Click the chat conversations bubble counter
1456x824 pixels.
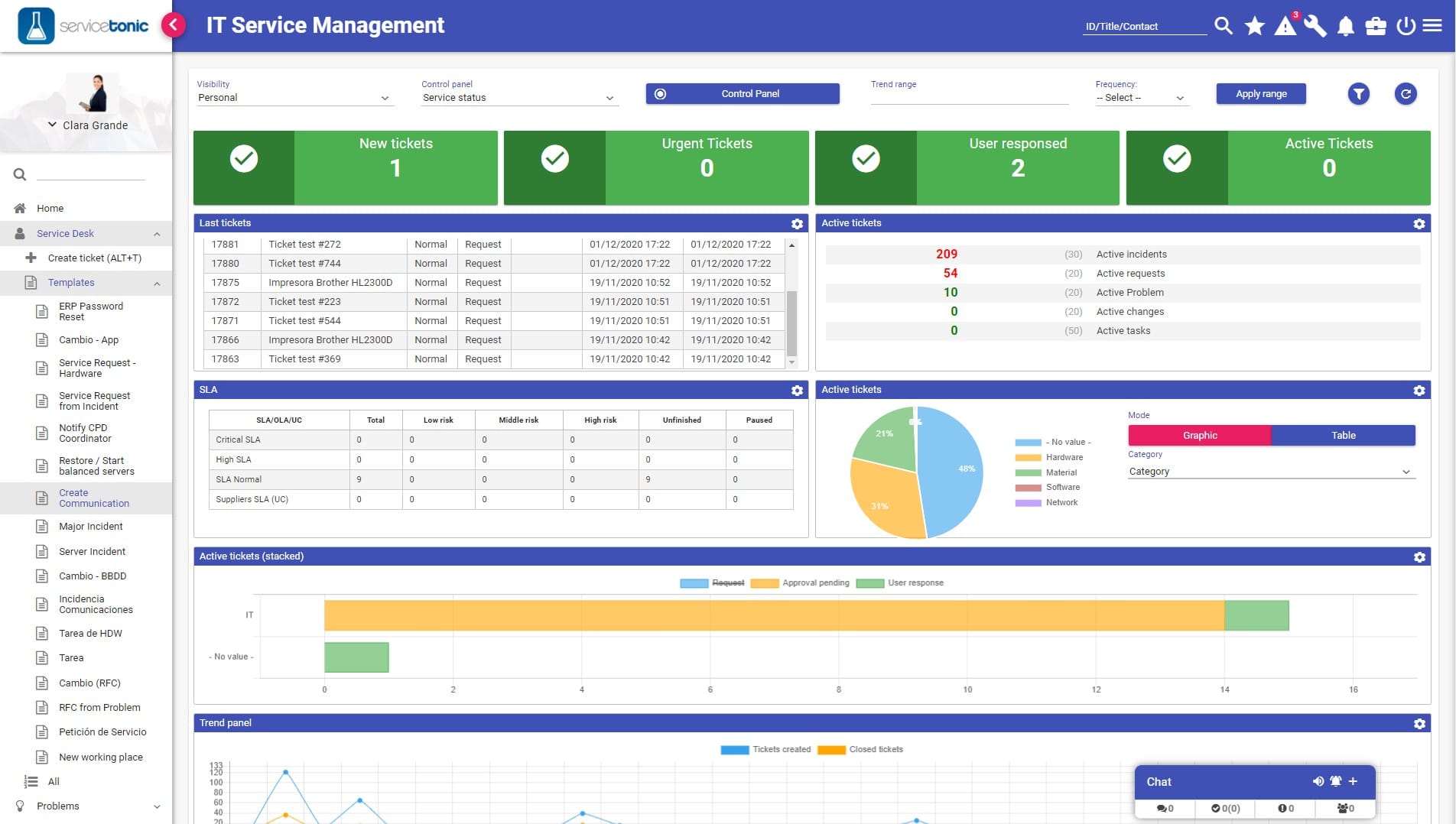[1165, 808]
